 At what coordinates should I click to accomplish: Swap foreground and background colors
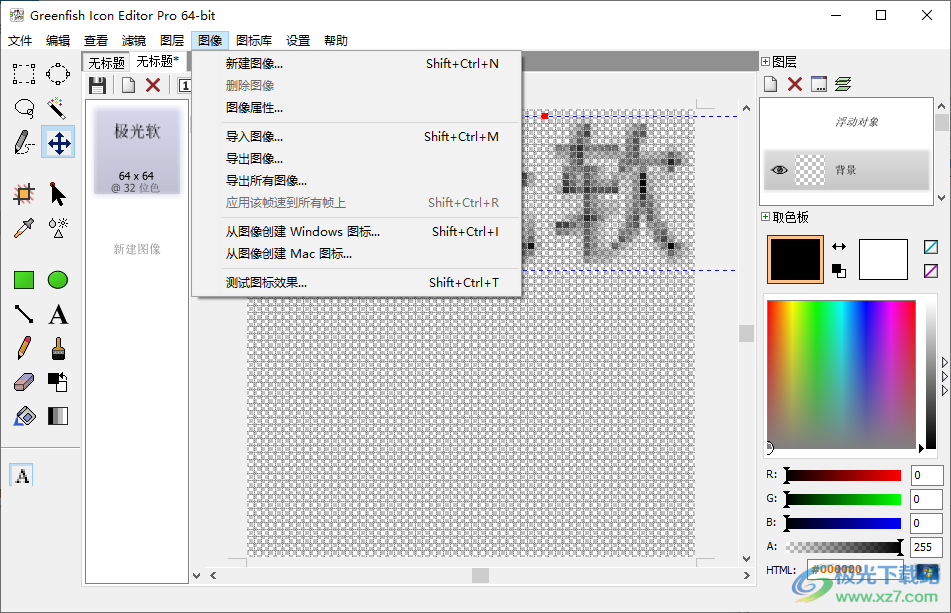click(840, 246)
